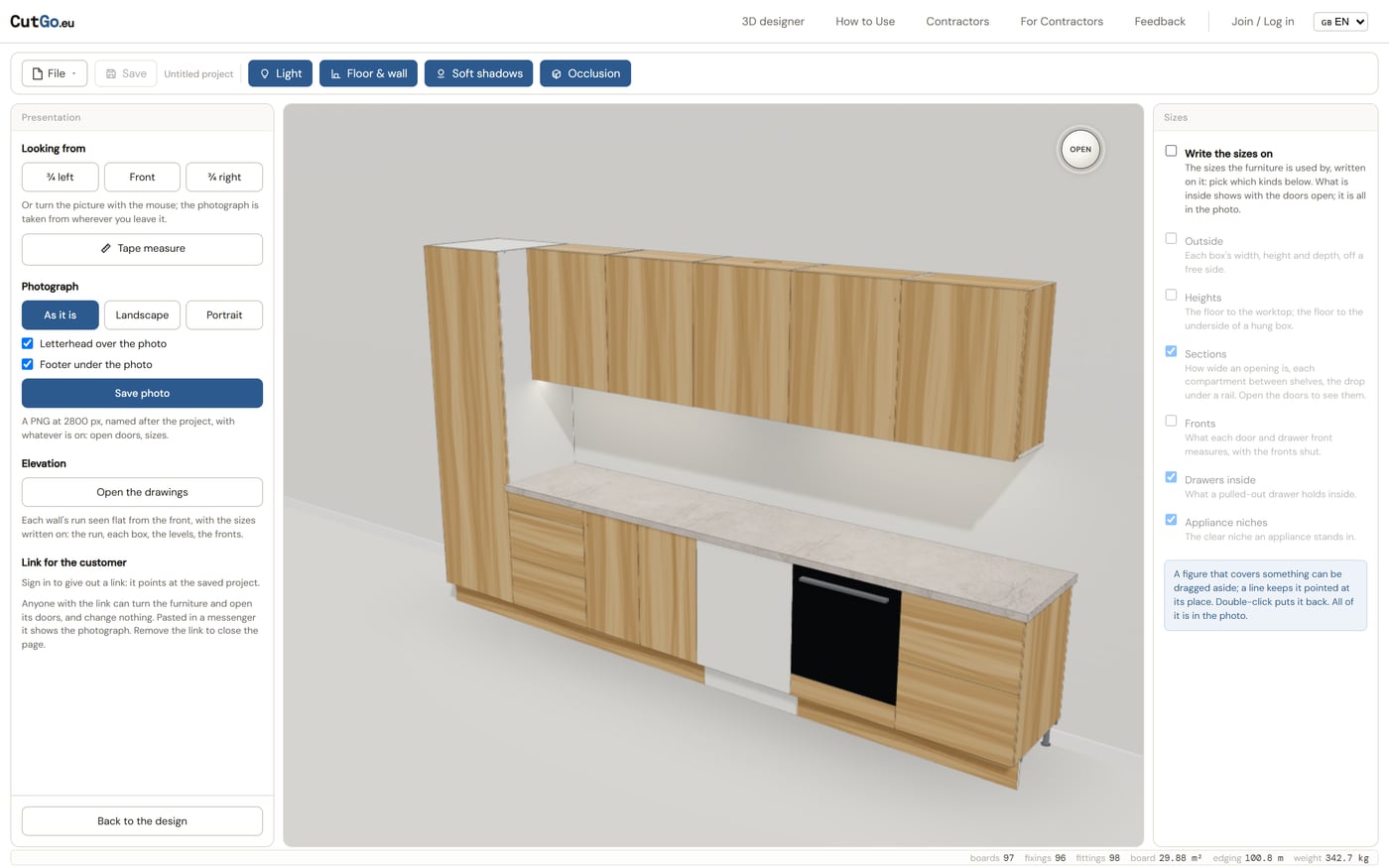Click the weight 342.7 kg status value
Image resolution: width=1389 pixels, height=868 pixels.
[1331, 858]
